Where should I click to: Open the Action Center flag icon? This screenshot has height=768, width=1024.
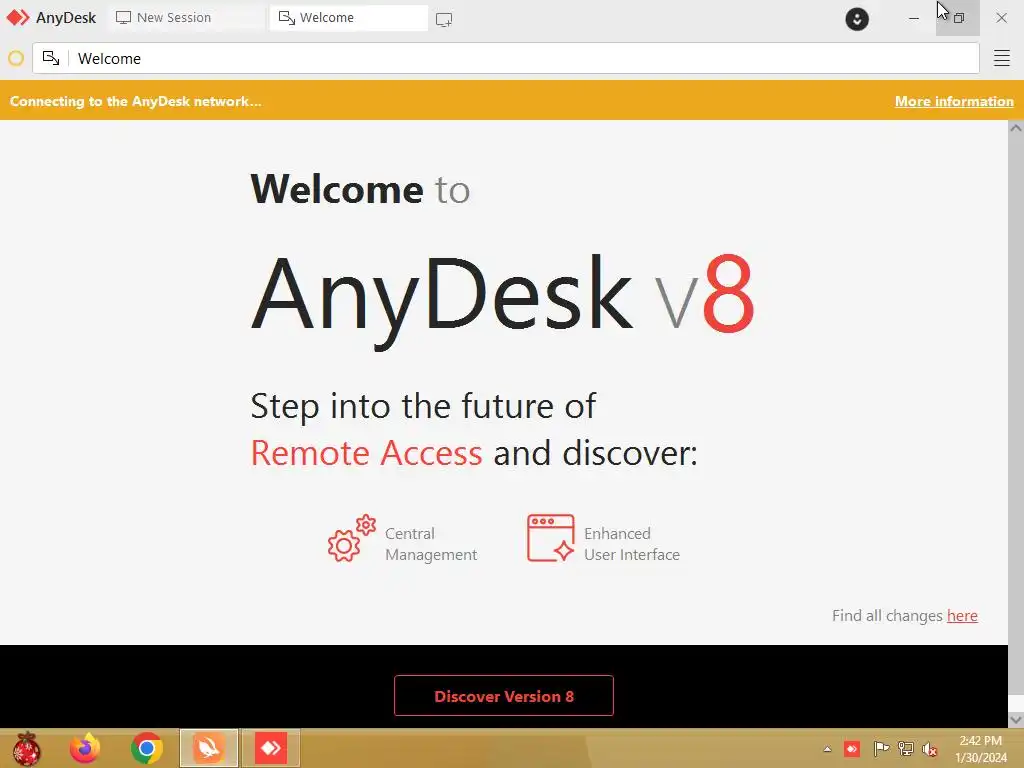point(881,749)
